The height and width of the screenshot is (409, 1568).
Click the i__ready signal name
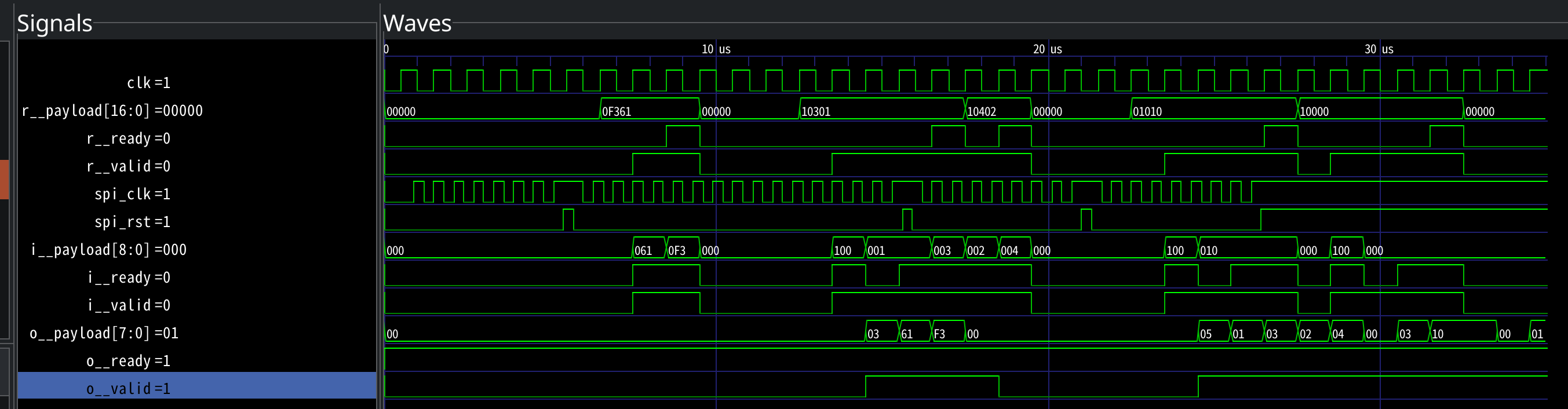[x=129, y=277]
